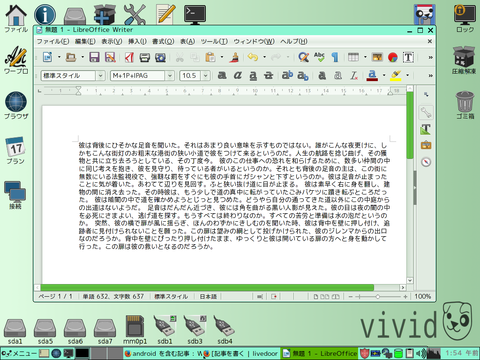The width and height of the screenshot is (480, 360).
Task: Click the 100% zoom level
Action: (422, 296)
